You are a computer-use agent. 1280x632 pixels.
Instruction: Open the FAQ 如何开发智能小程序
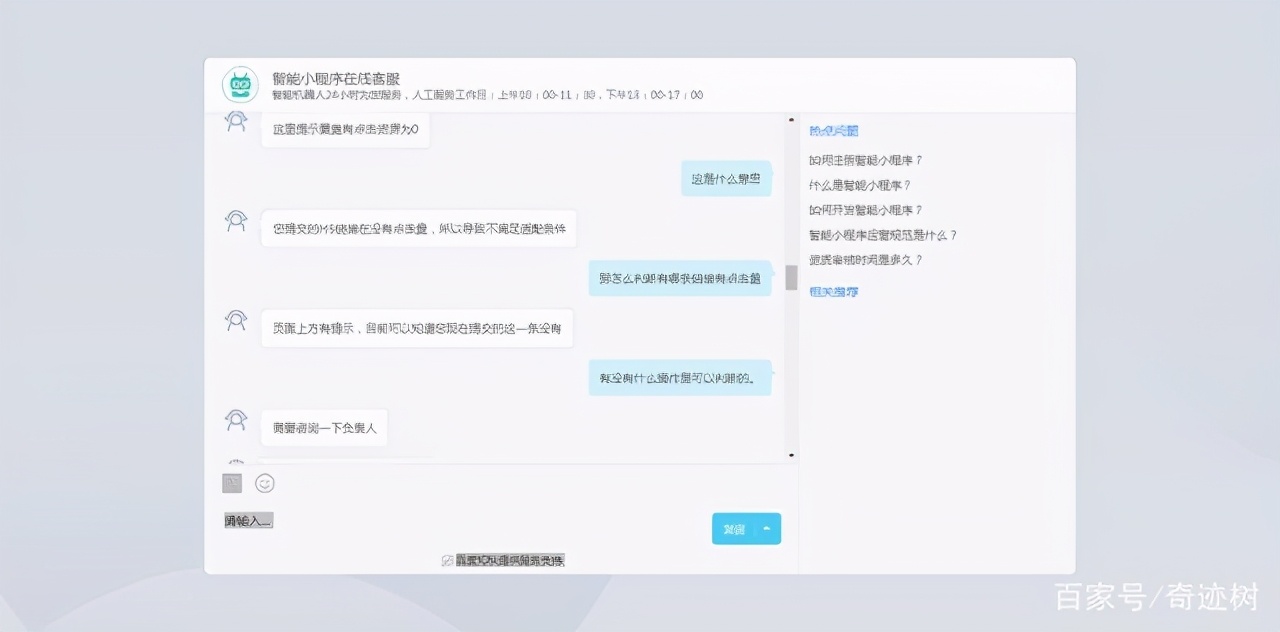[x=866, y=209]
